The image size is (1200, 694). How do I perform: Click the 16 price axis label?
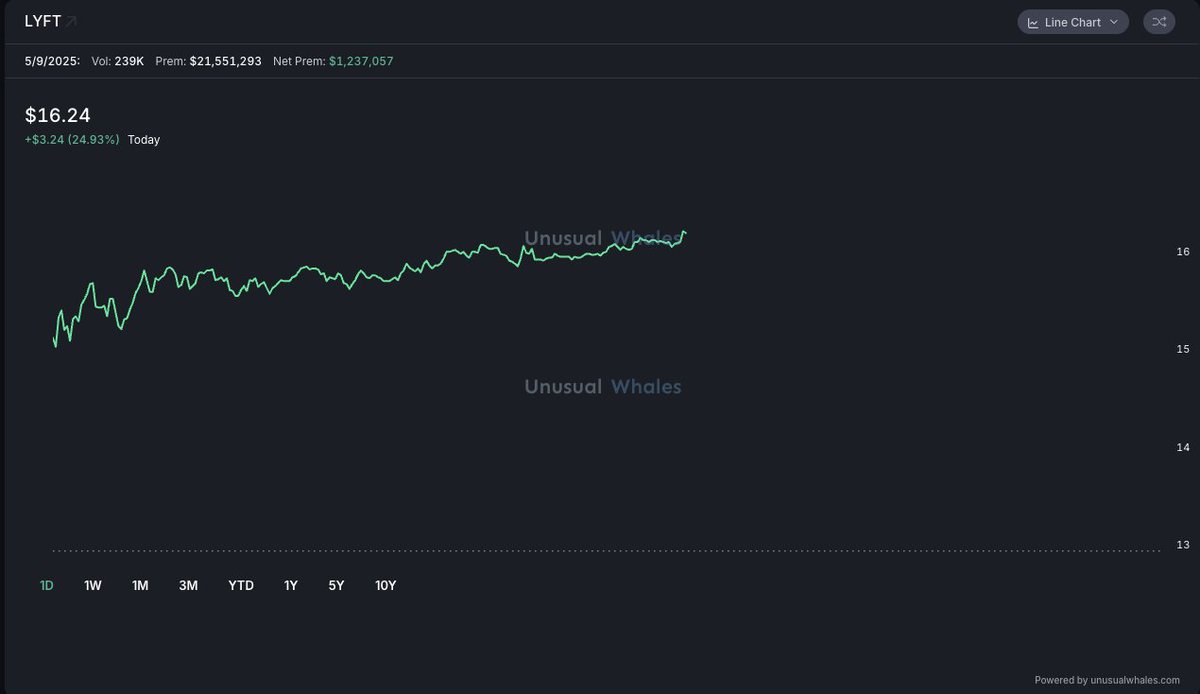pos(1183,252)
